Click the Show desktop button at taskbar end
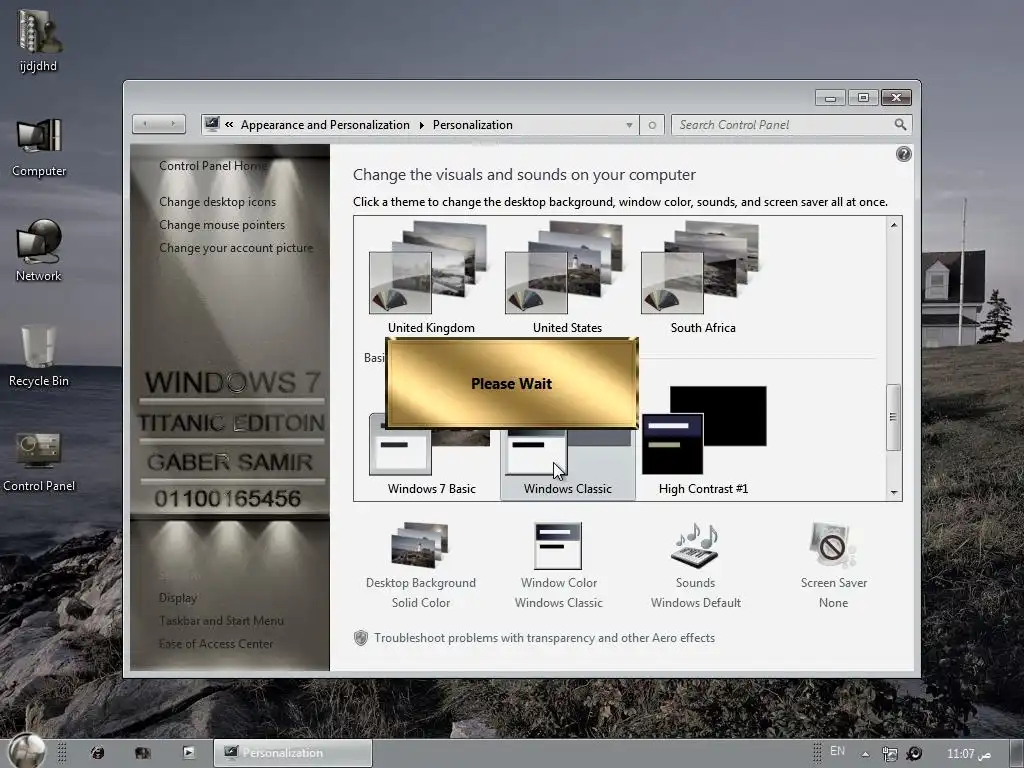1024x768 pixels. (1017, 754)
